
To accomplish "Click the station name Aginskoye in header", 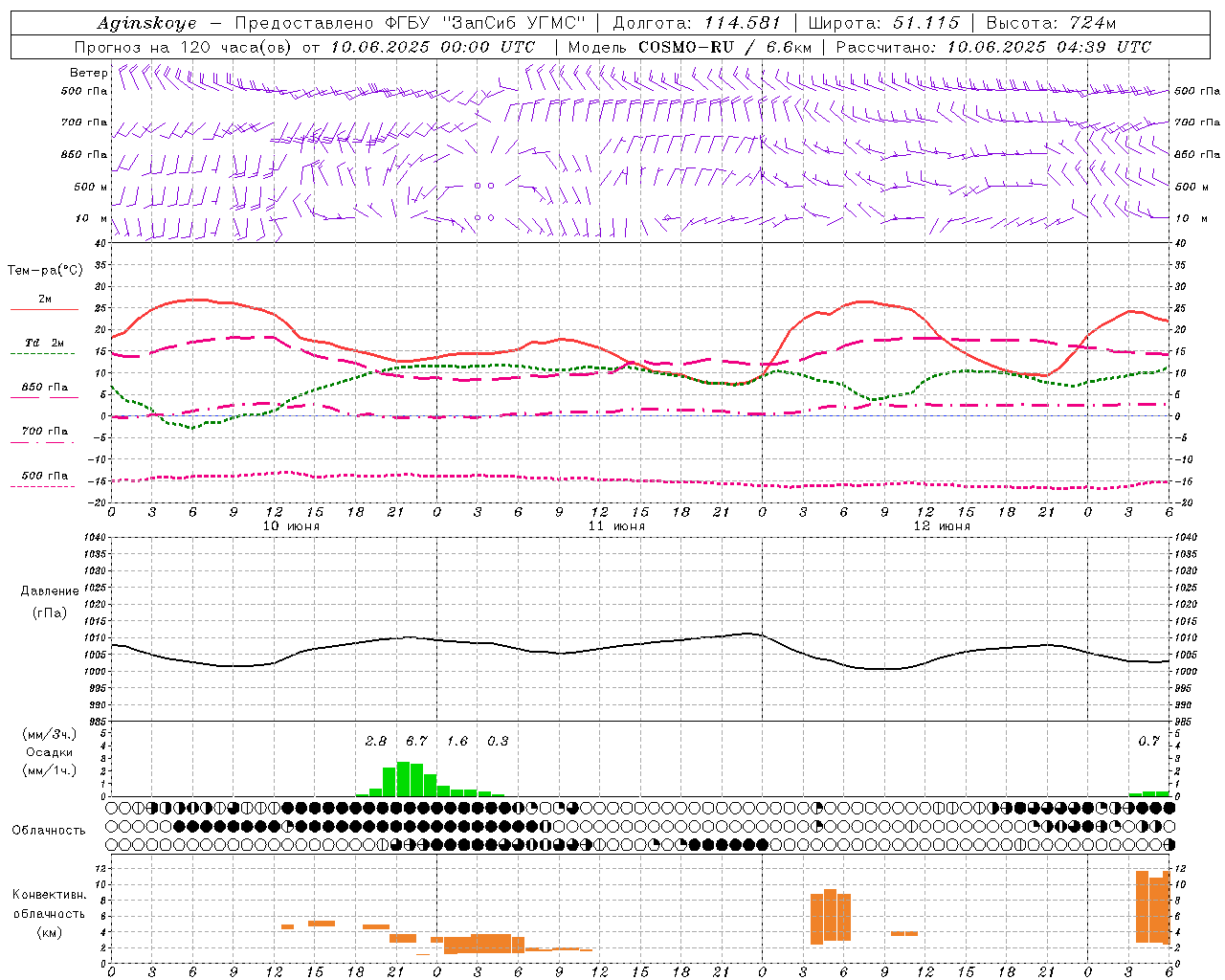I will coord(146,23).
